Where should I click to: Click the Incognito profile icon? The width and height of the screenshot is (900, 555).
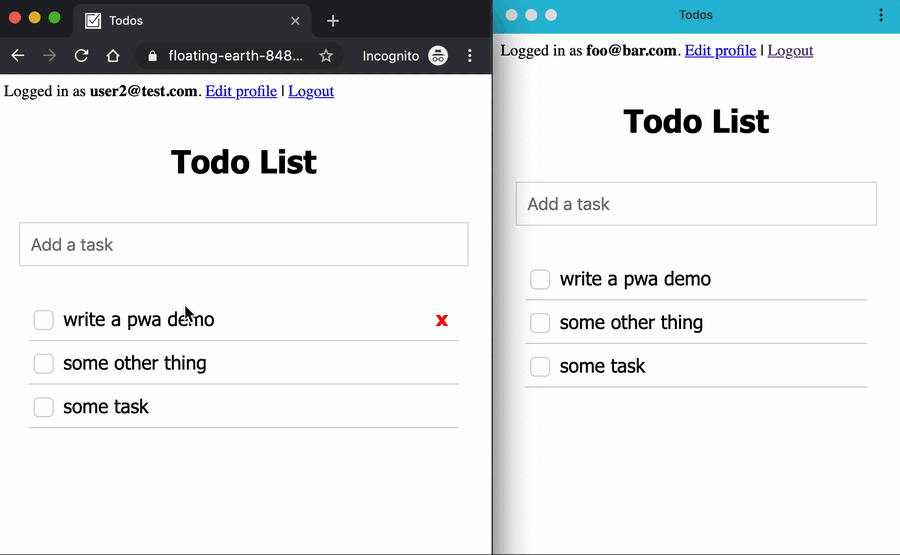click(x=438, y=56)
